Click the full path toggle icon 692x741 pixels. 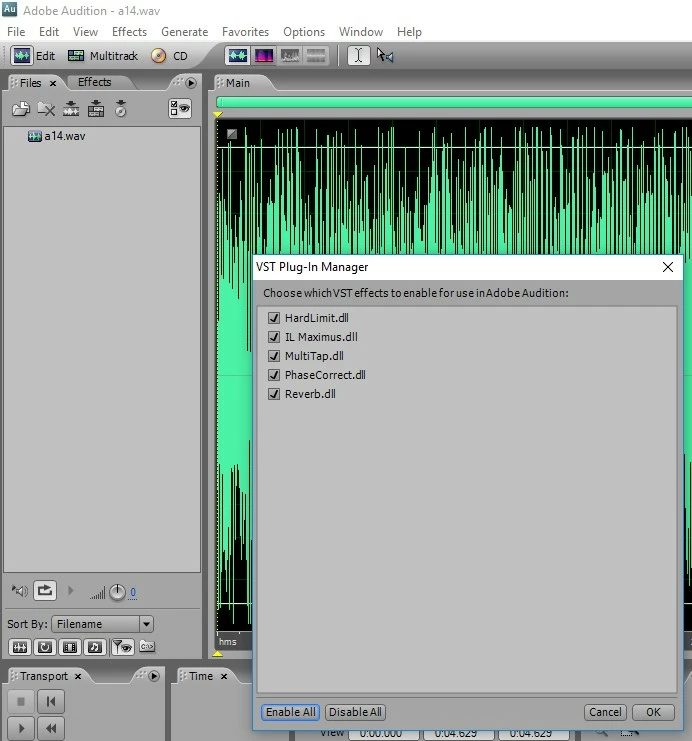pos(147,646)
